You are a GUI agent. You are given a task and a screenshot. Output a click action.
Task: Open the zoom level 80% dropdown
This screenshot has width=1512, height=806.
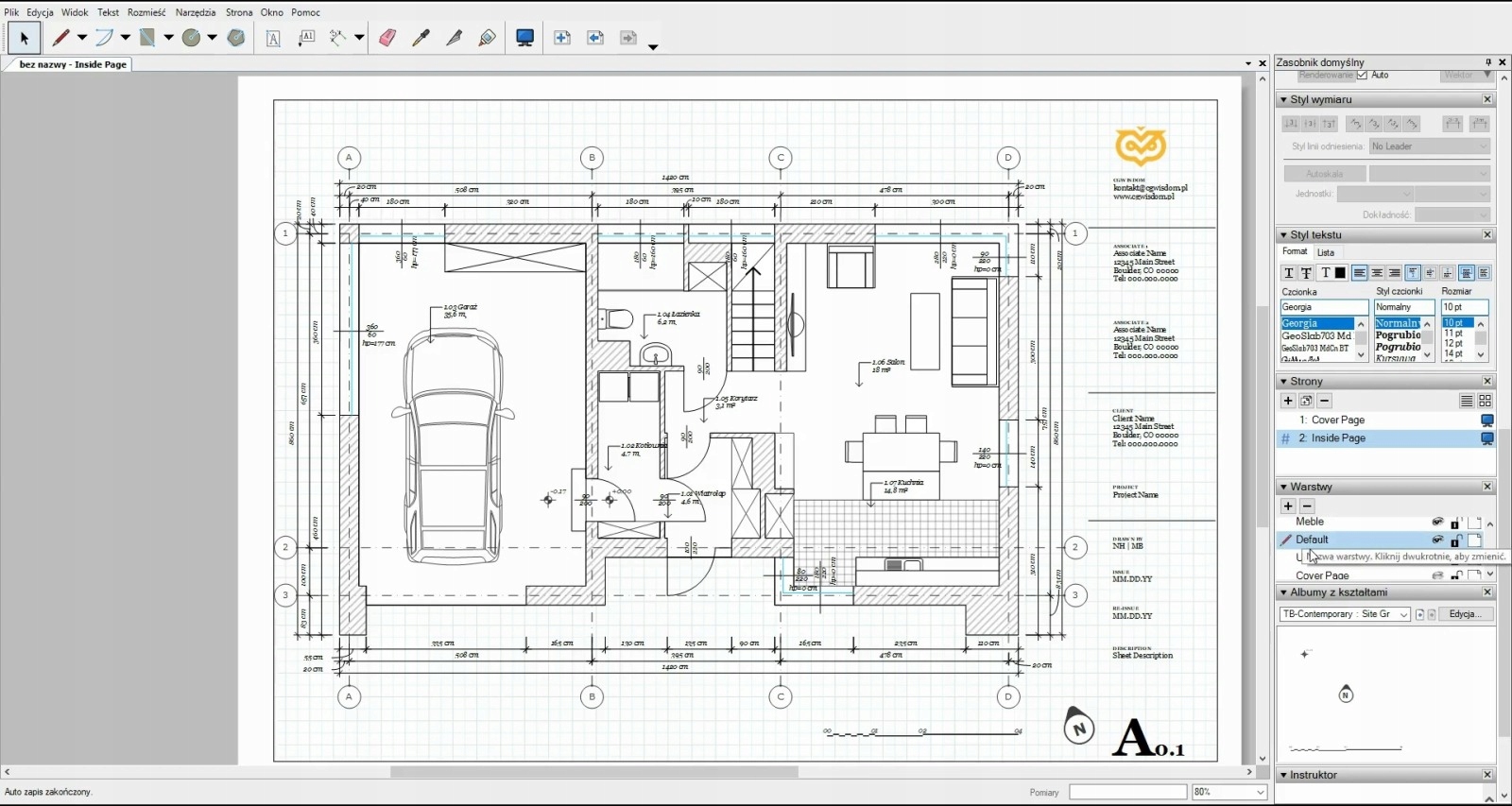click(1260, 792)
